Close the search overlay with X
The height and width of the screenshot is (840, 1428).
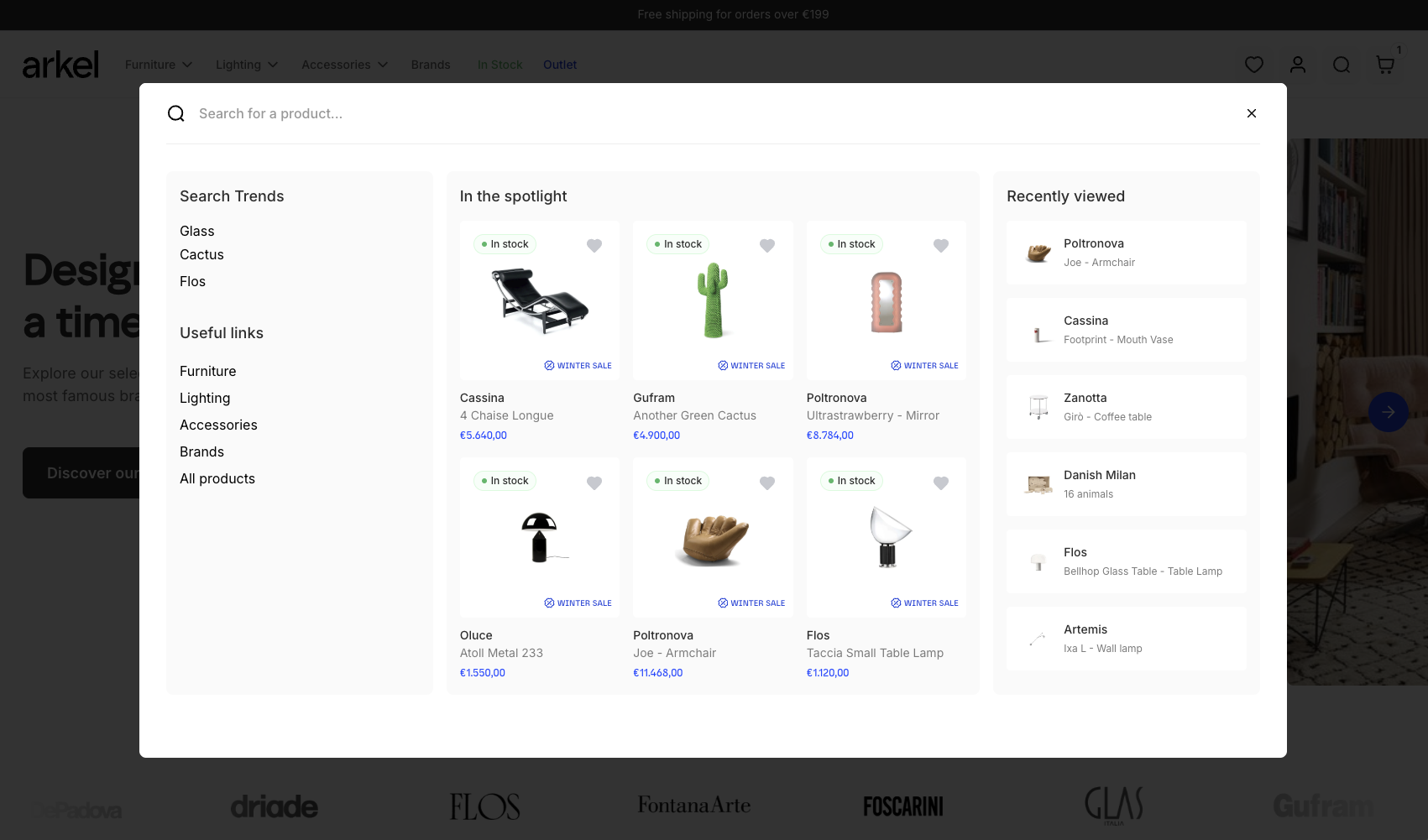(1251, 113)
